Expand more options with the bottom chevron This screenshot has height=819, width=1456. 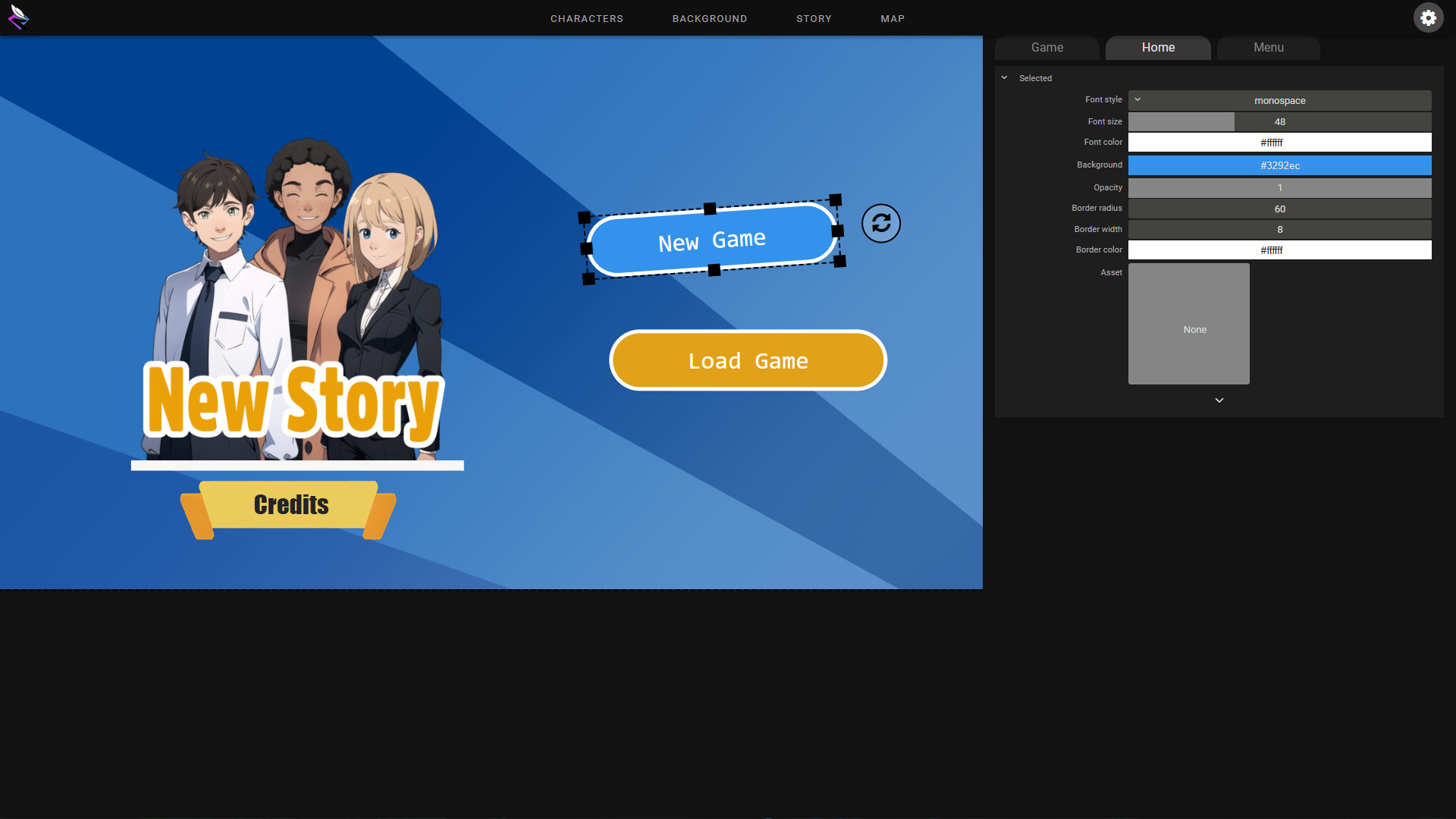[1219, 400]
